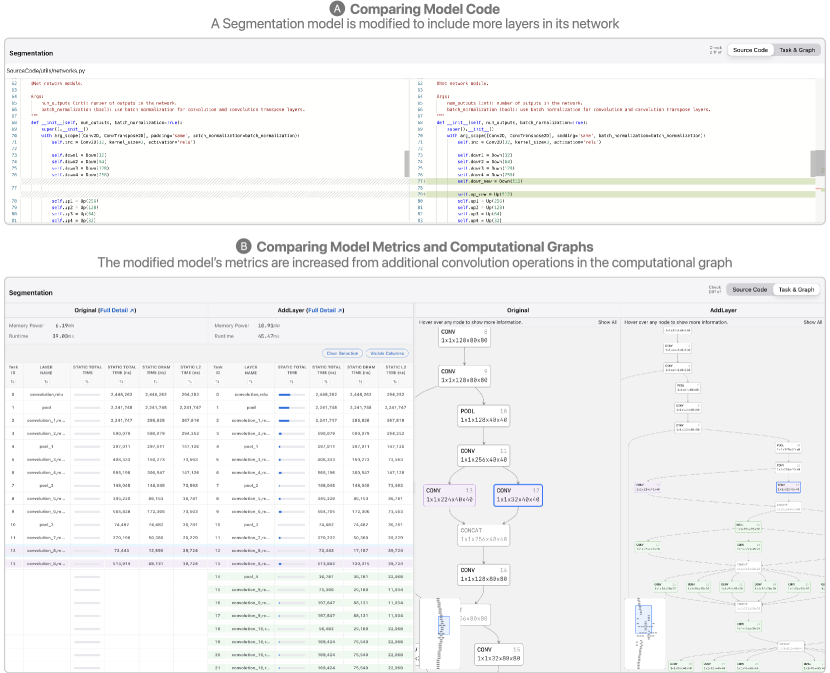
Task: Select POOL node 10 in Original graph
Action: pos(483,416)
